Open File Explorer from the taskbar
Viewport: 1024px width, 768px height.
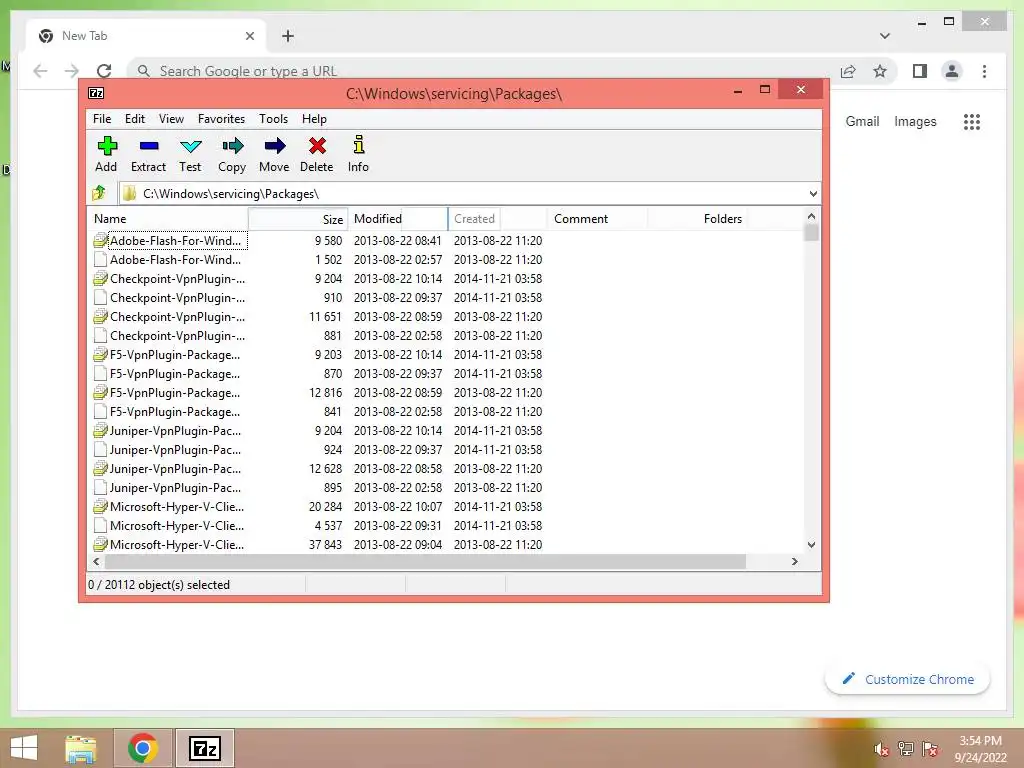point(81,748)
